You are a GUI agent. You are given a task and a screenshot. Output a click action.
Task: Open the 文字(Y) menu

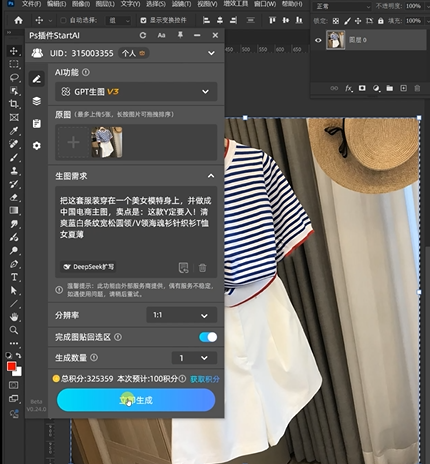click(130, 4)
